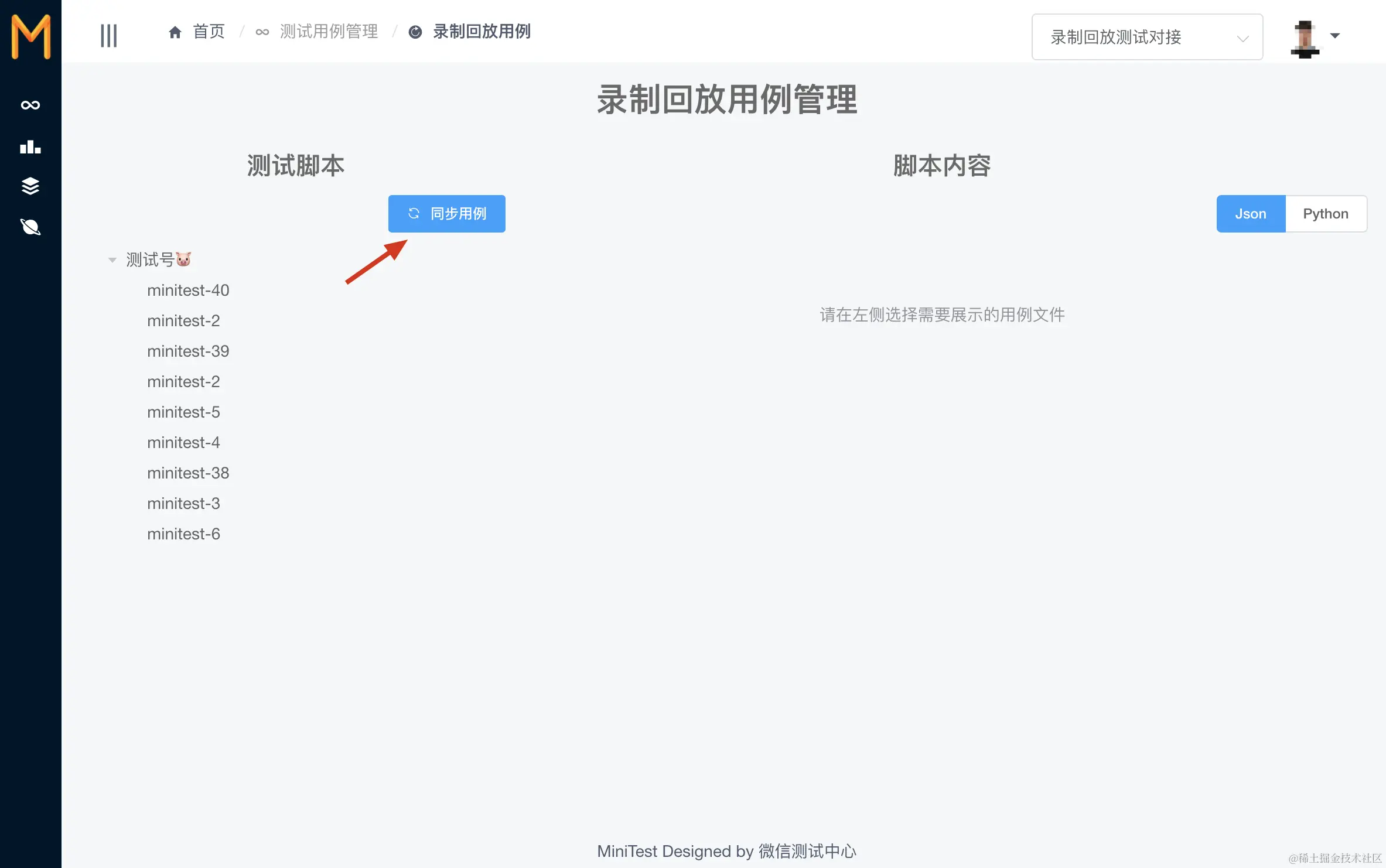Click the home icon in breadcrumb
This screenshot has height=868, width=1386.
pyautogui.click(x=175, y=32)
